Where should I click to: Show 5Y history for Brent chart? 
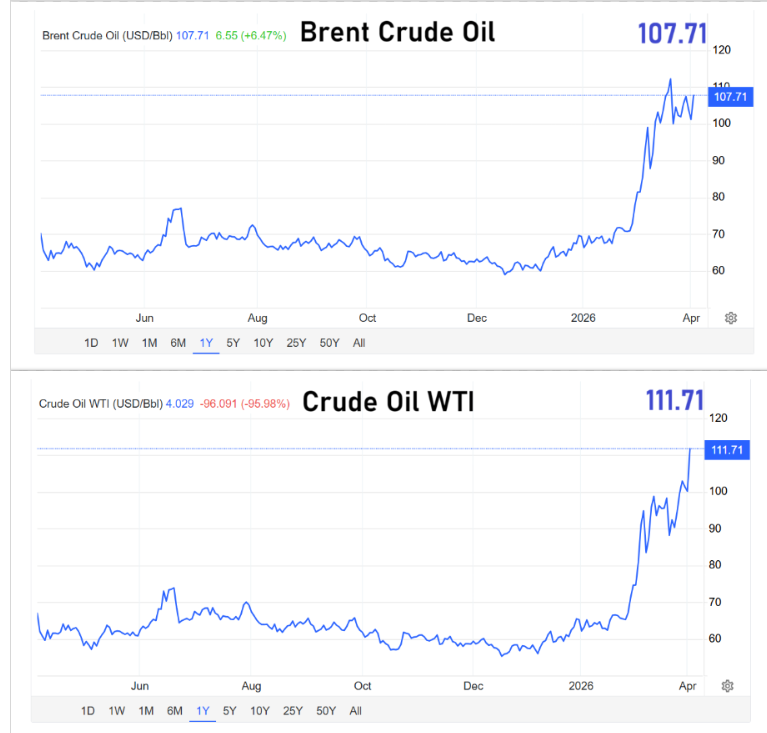(233, 343)
